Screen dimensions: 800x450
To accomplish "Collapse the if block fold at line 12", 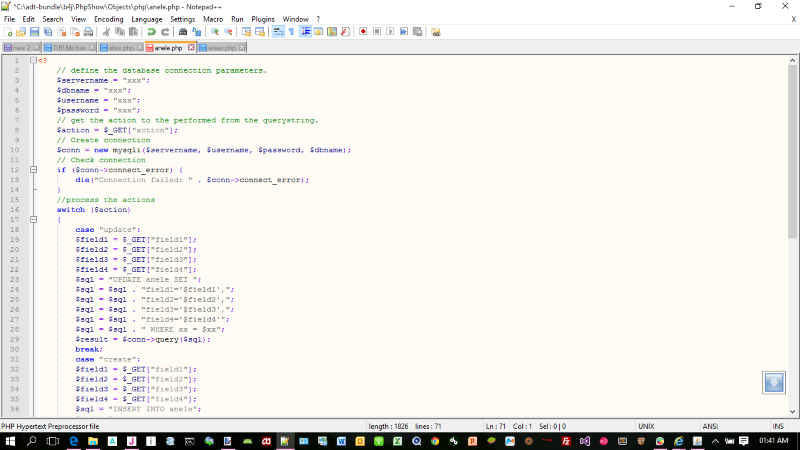I will [32, 170].
